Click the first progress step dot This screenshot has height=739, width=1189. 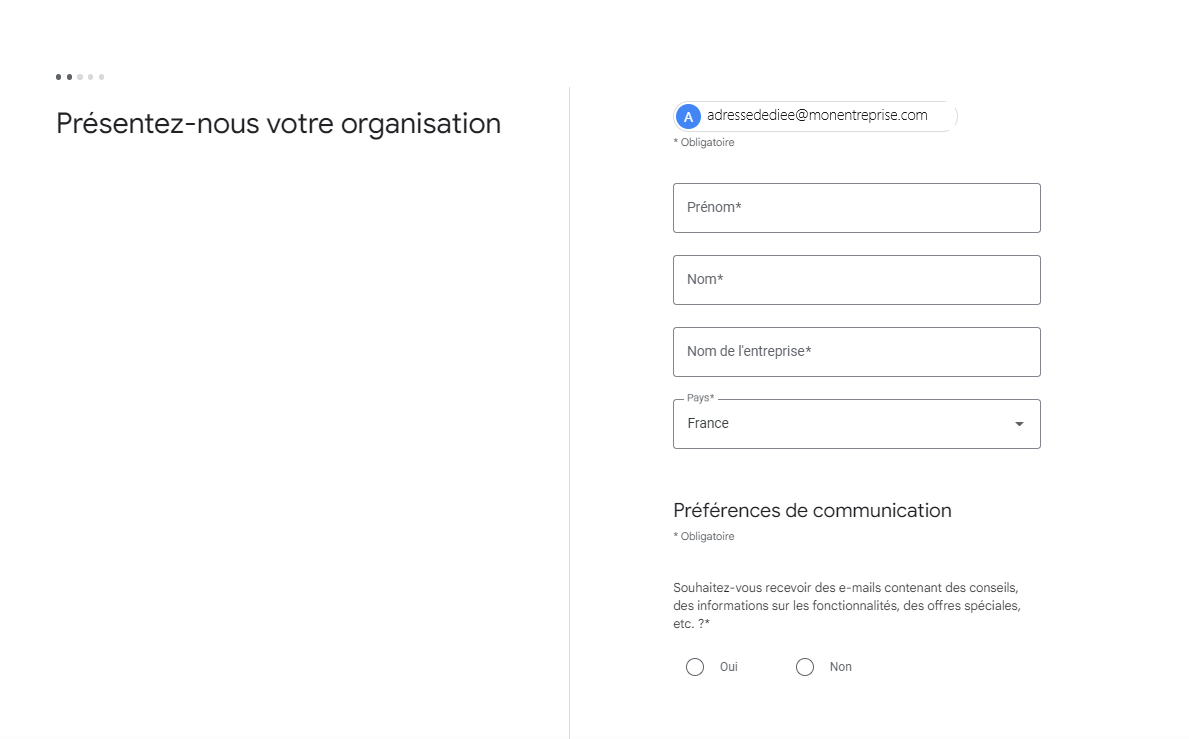click(58, 77)
